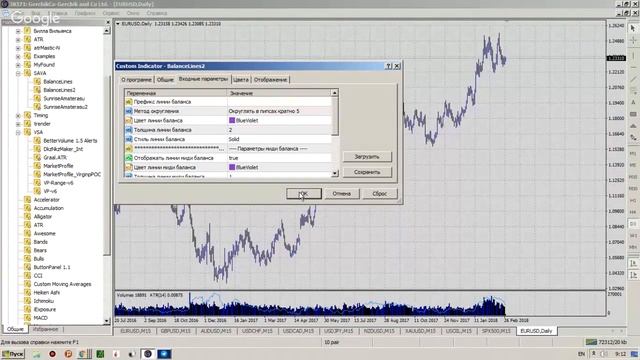Expand the MyFound folder
640x360 pixels.
(x=18, y=65)
